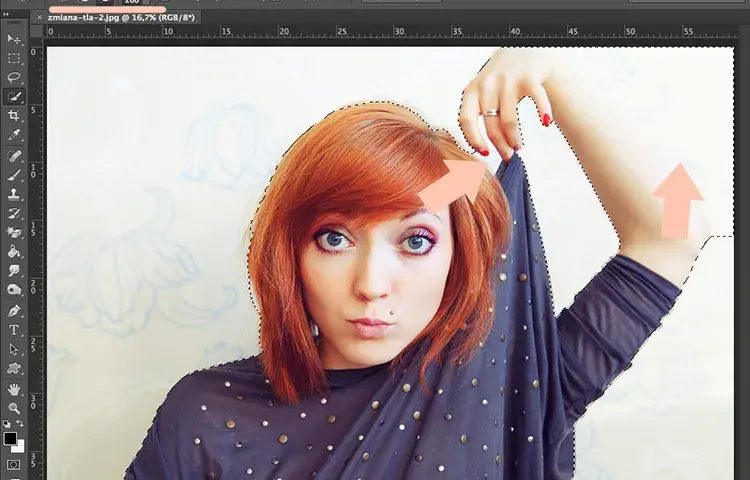Select the Smudge tool
750x480 pixels.
pos(14,271)
